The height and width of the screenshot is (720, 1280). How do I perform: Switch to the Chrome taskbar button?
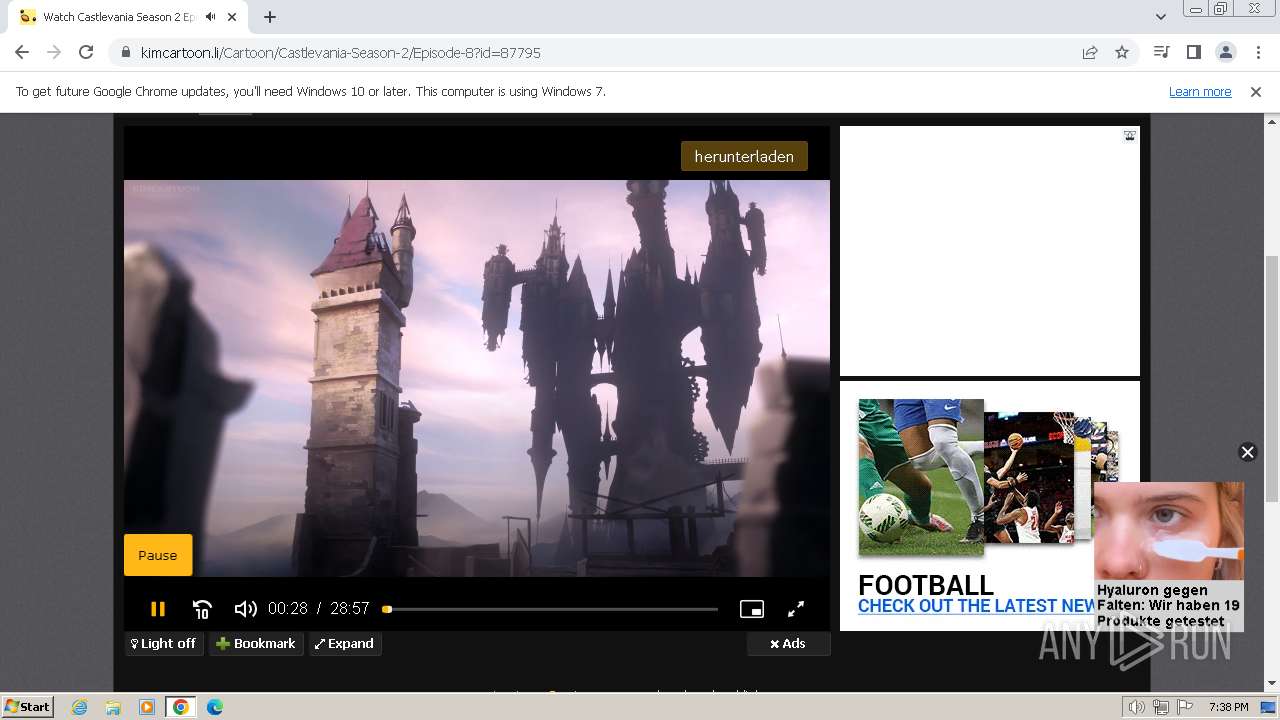(x=181, y=707)
